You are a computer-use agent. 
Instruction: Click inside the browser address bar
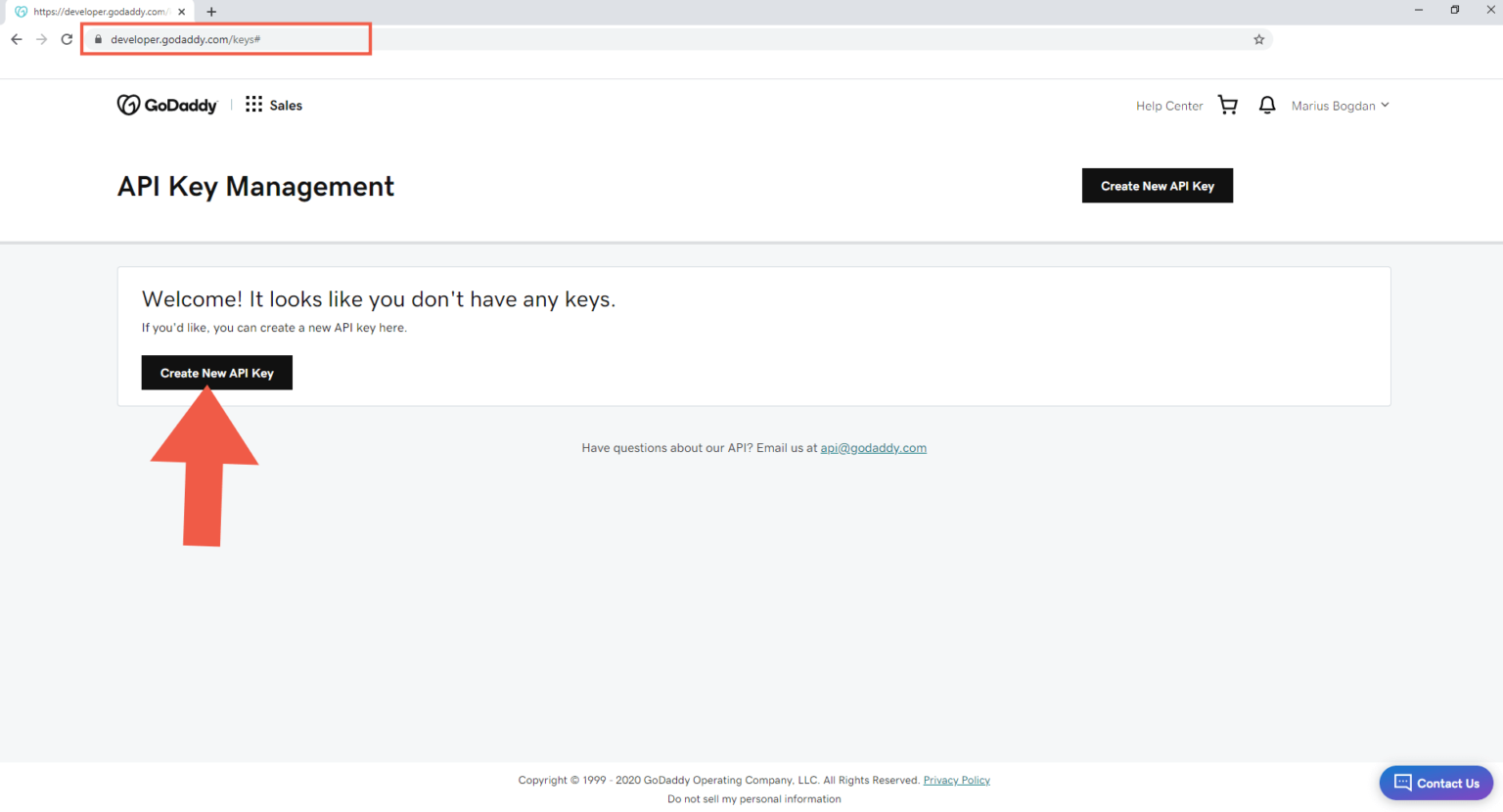click(x=587, y=39)
